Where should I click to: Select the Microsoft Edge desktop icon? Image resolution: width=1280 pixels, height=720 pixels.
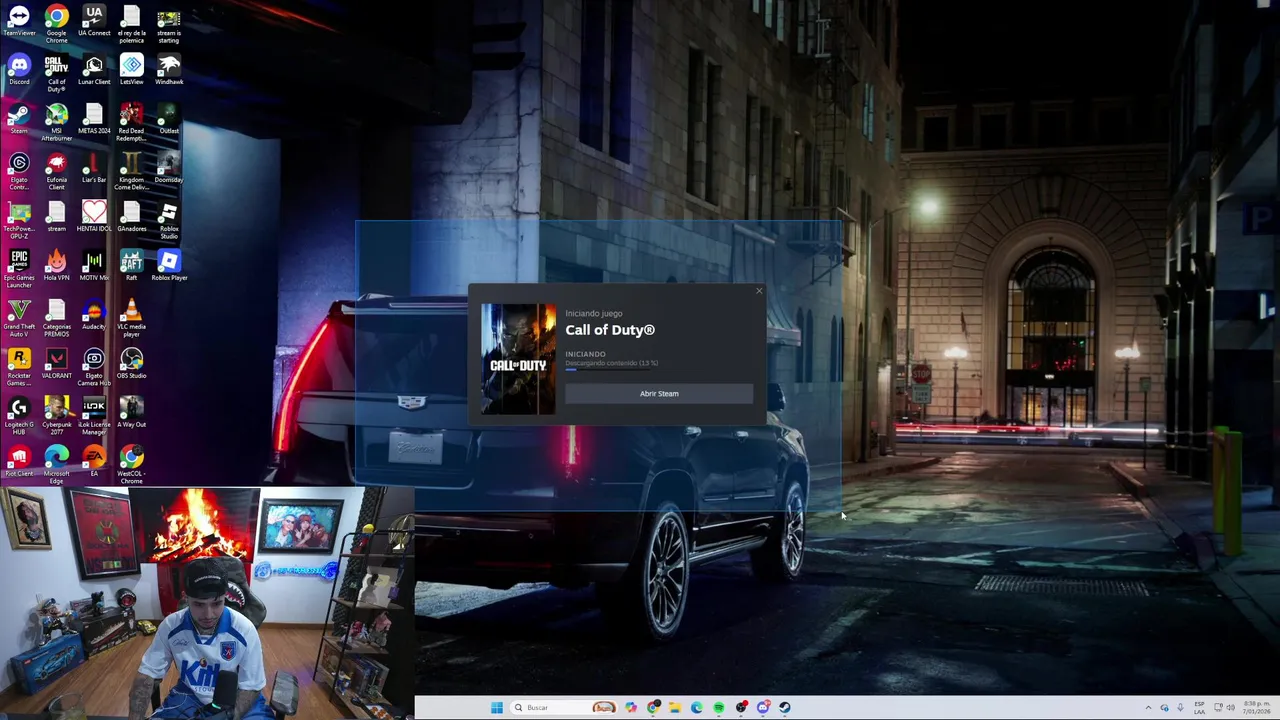pos(57,465)
